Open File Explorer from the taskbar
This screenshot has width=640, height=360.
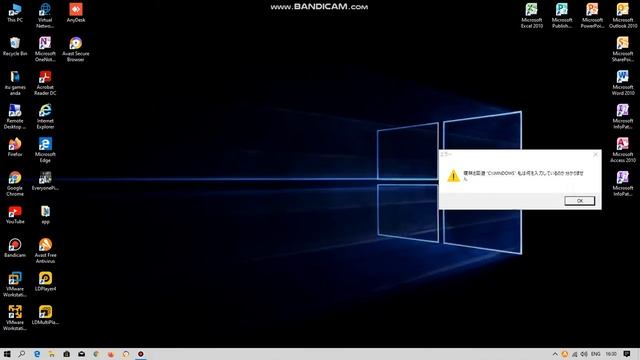[x=52, y=354]
